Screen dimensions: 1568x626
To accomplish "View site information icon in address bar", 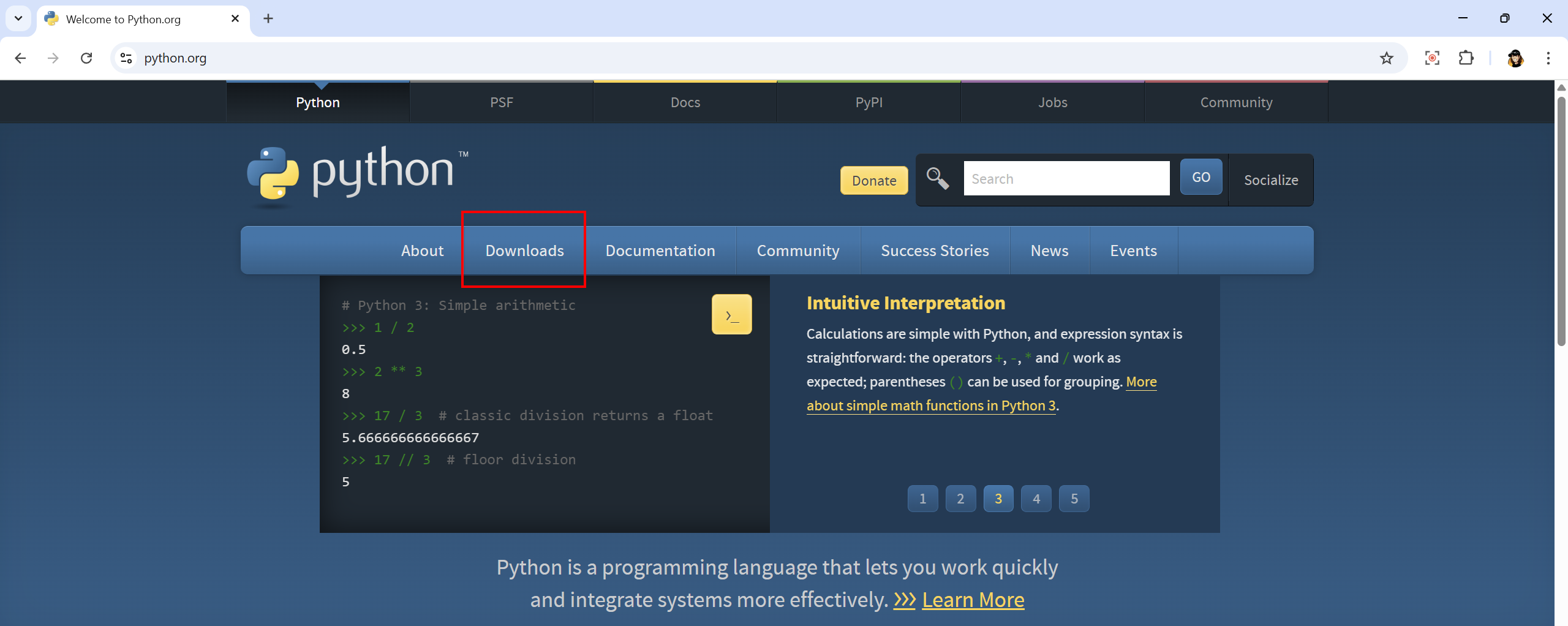I will click(126, 58).
